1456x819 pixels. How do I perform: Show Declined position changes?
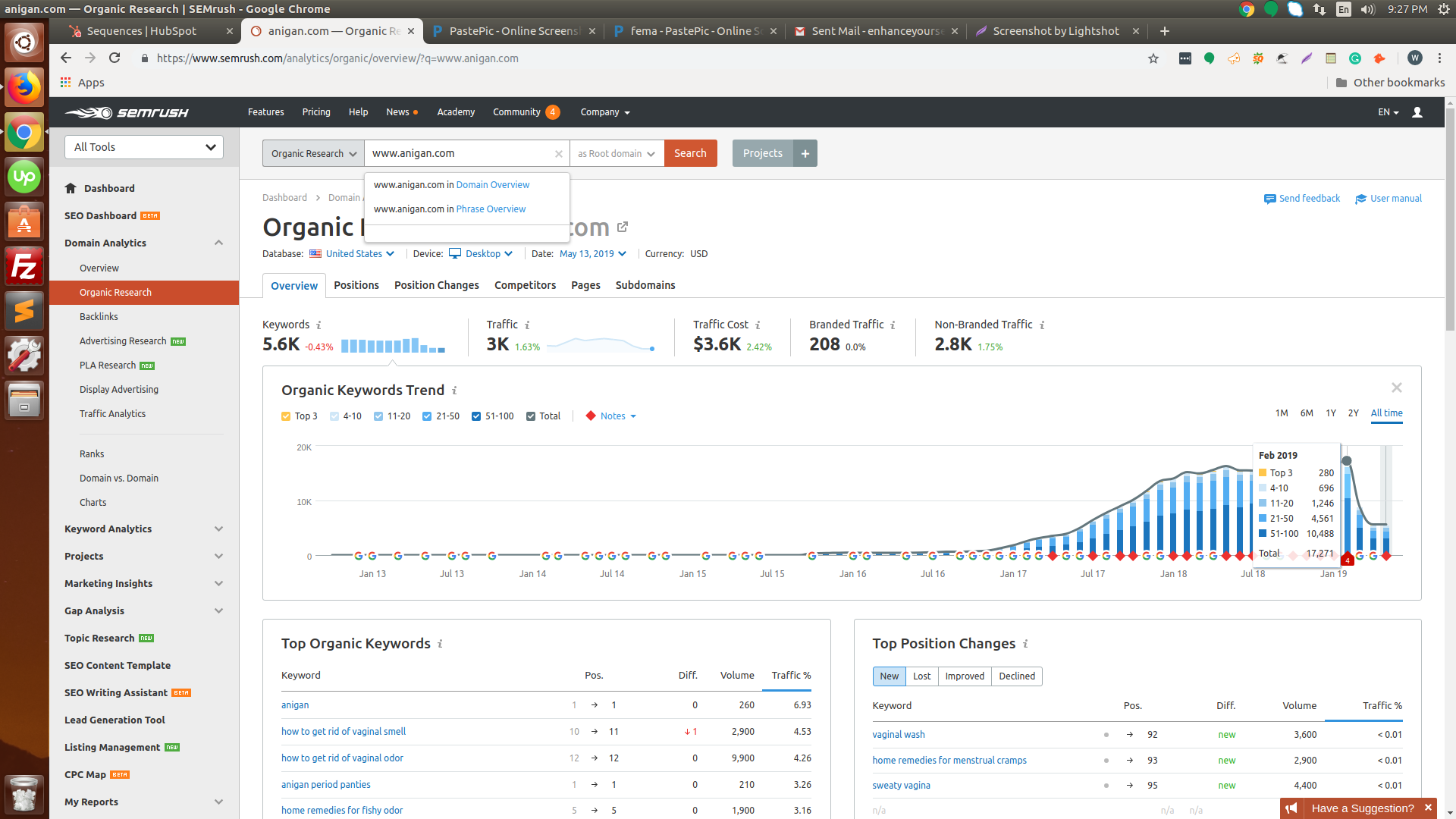click(x=1016, y=676)
